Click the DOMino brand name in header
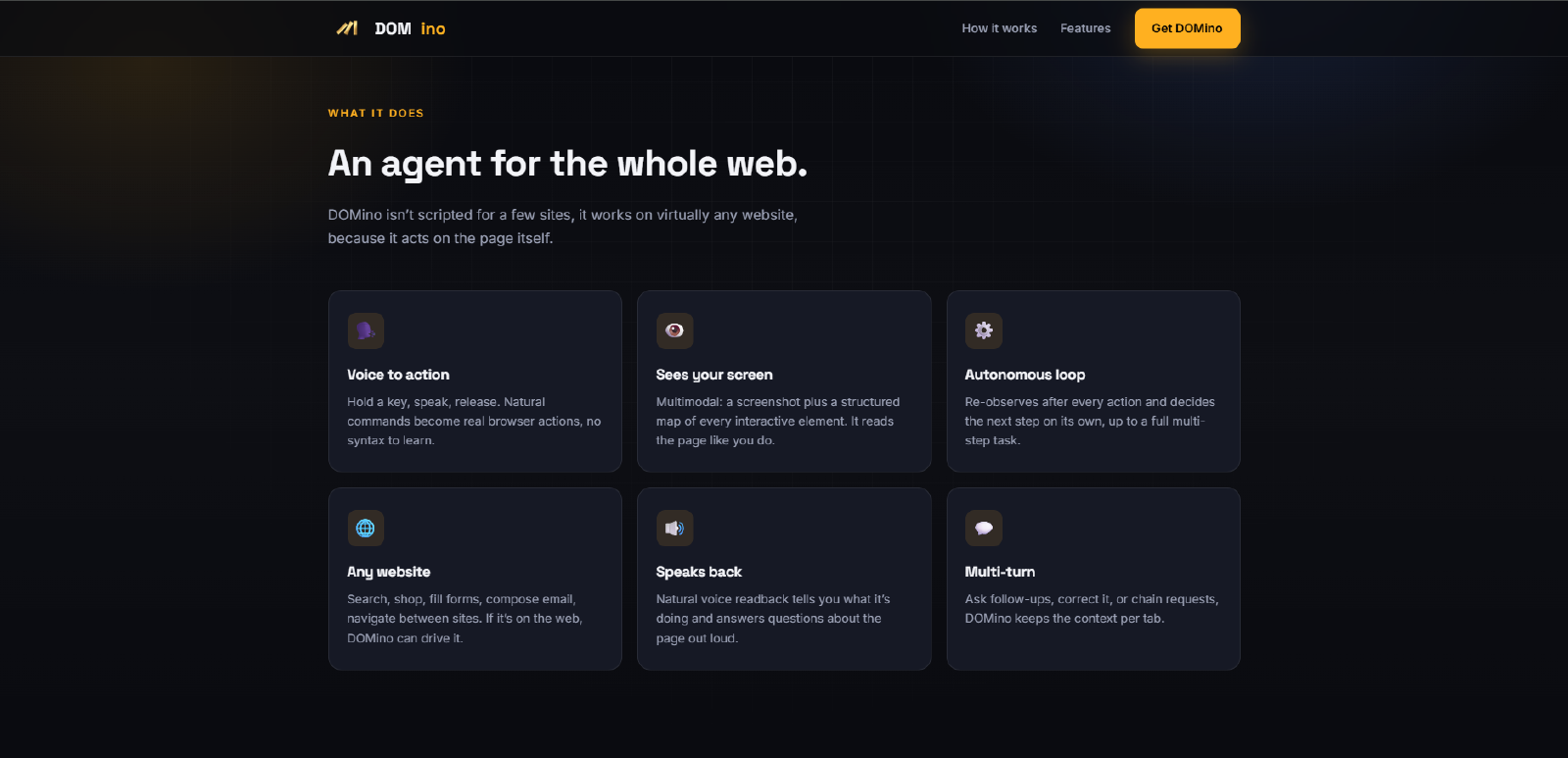This screenshot has height=758, width=1568. (410, 29)
